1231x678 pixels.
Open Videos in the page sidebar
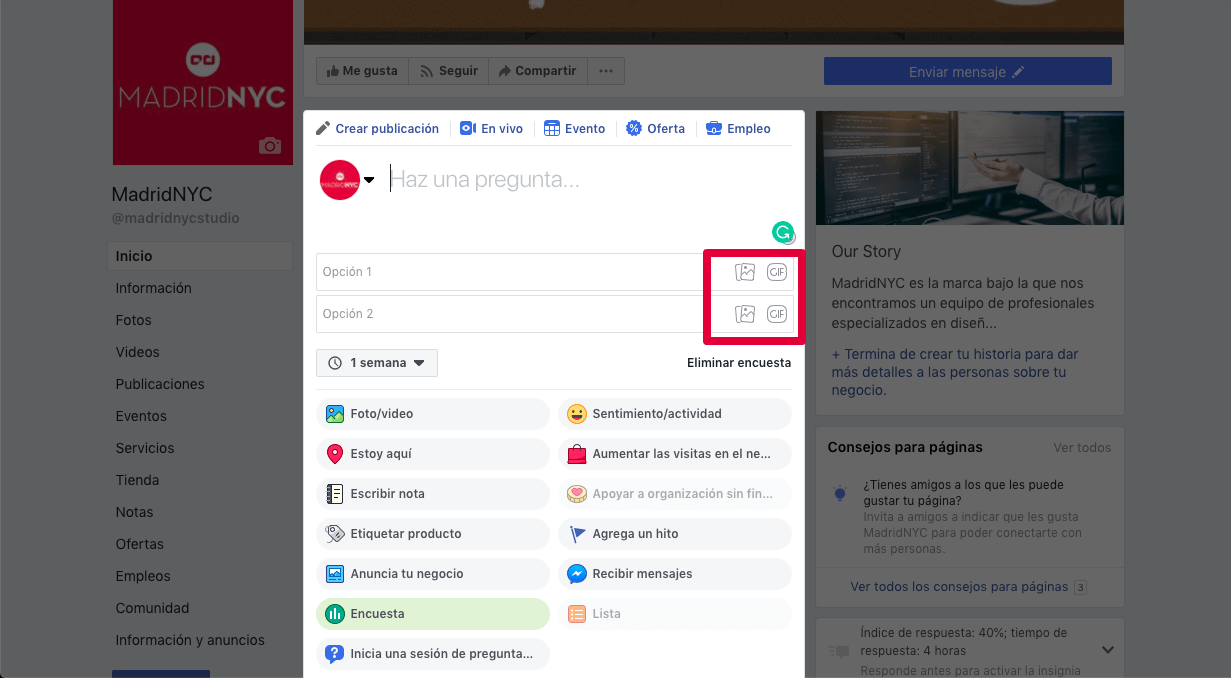(x=137, y=352)
